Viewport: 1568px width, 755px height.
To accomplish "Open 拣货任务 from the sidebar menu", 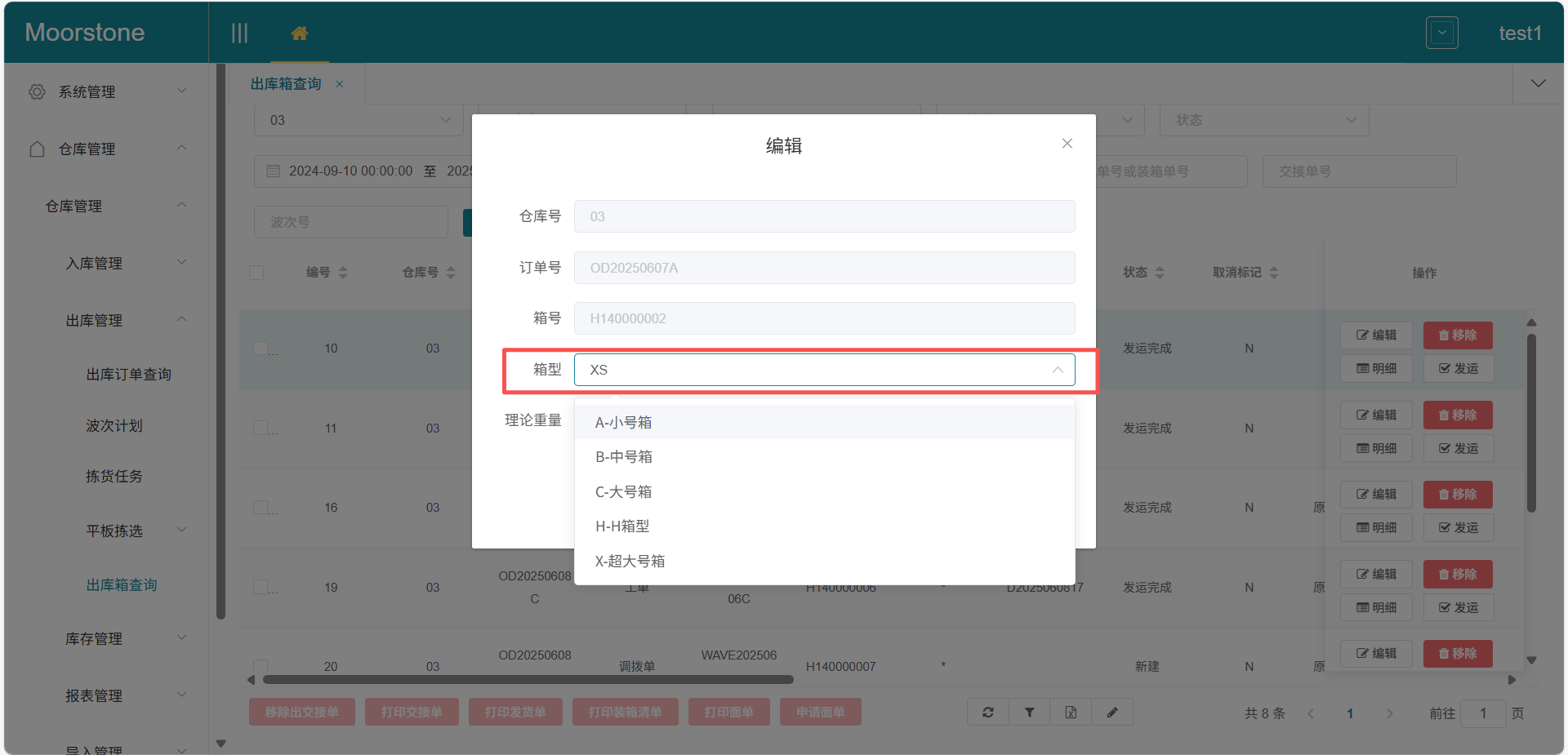I will (x=114, y=476).
